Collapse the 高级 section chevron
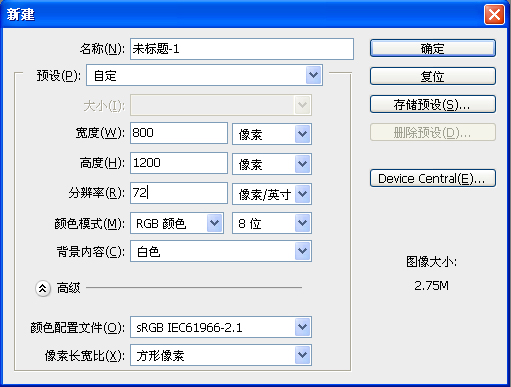Viewport: 511px width, 387px height. point(43,288)
